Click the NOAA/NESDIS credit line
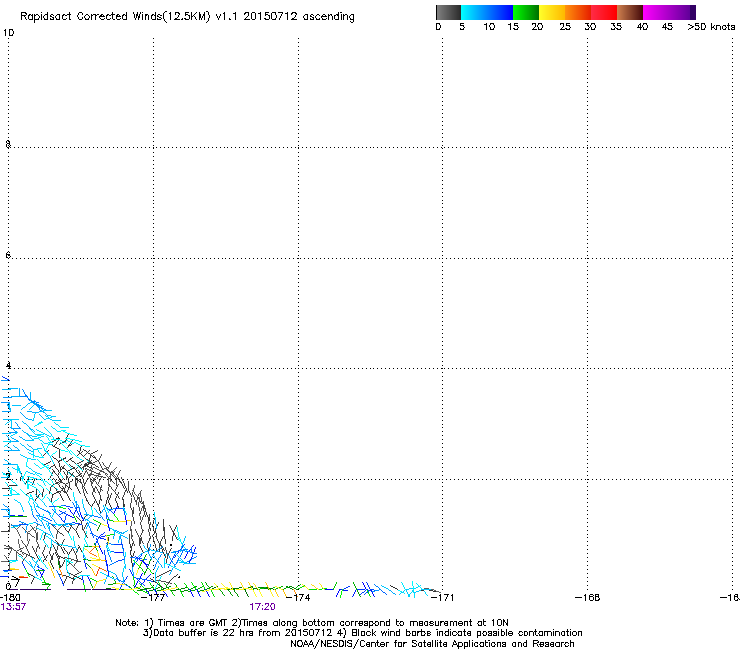 [432, 644]
